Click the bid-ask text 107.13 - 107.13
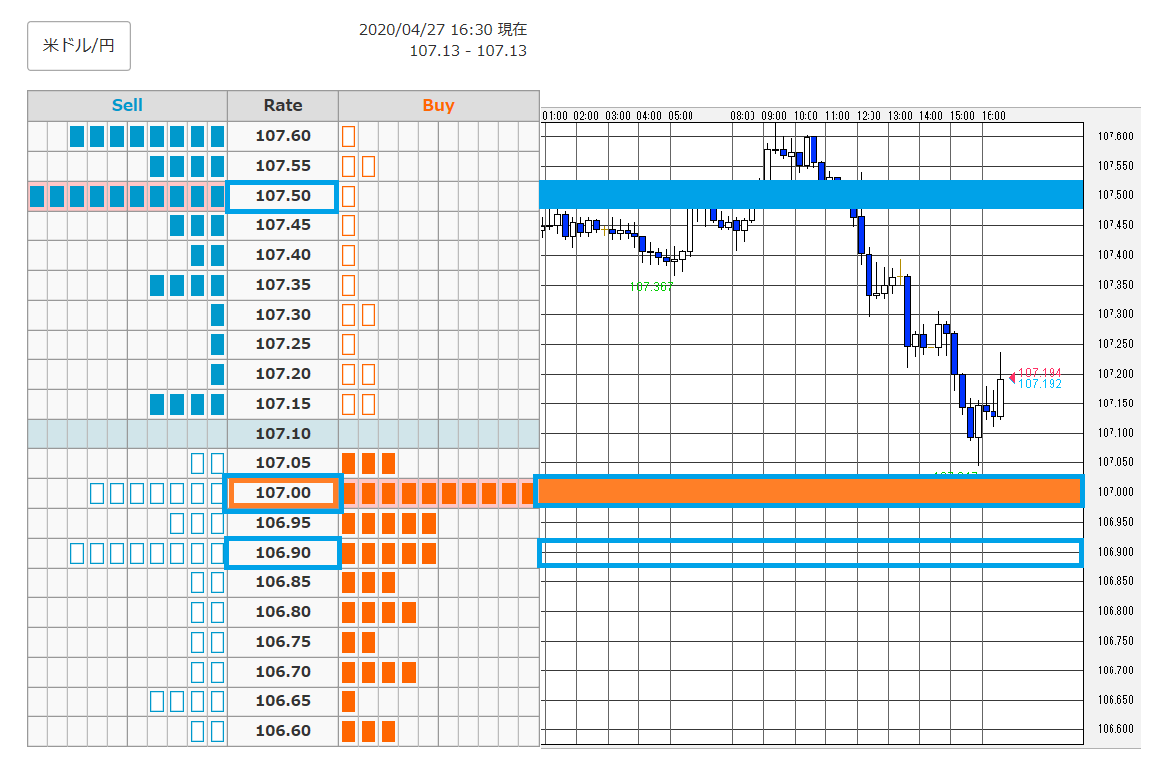The height and width of the screenshot is (769, 1159). click(468, 51)
